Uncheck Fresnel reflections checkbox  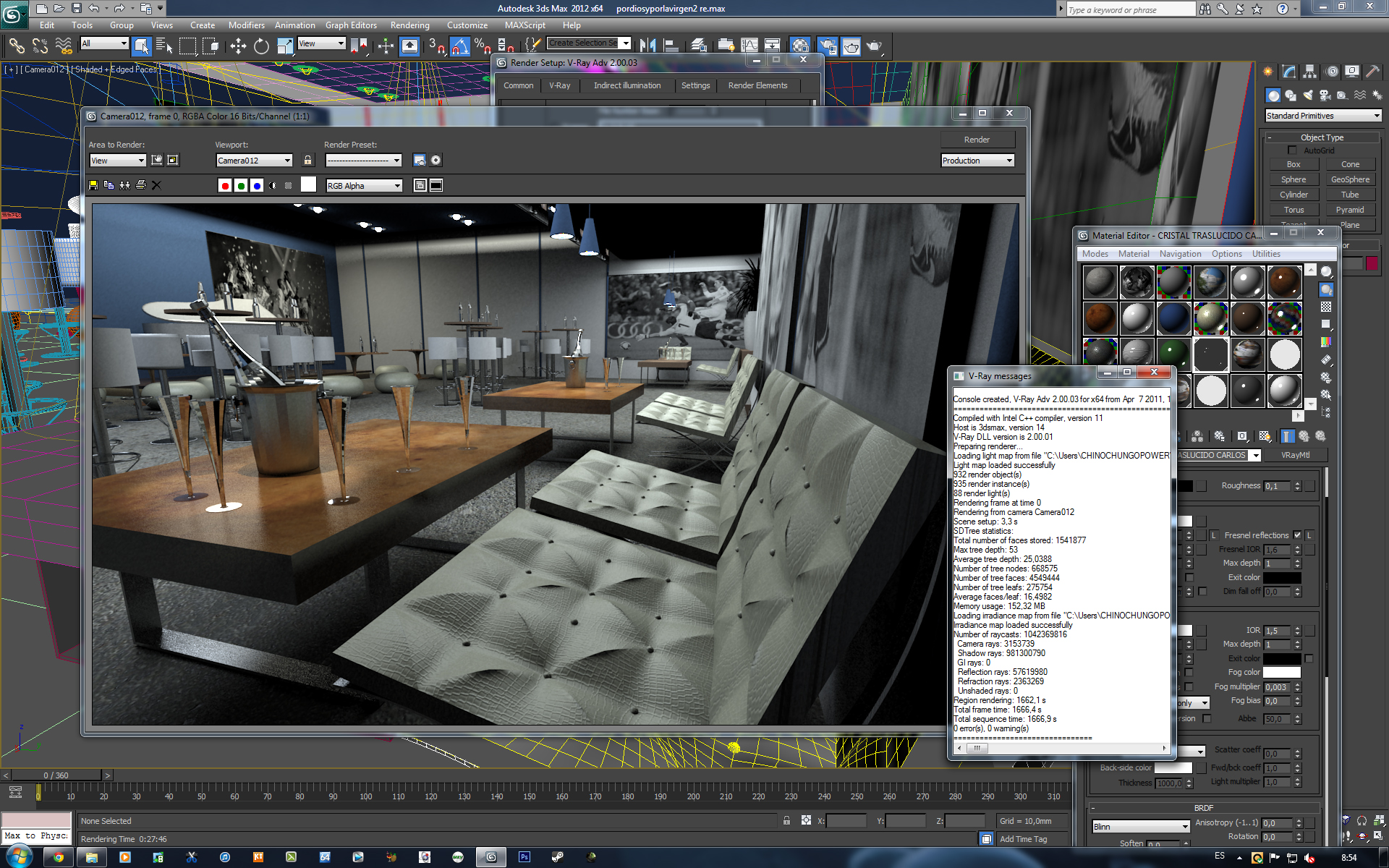click(x=1297, y=535)
